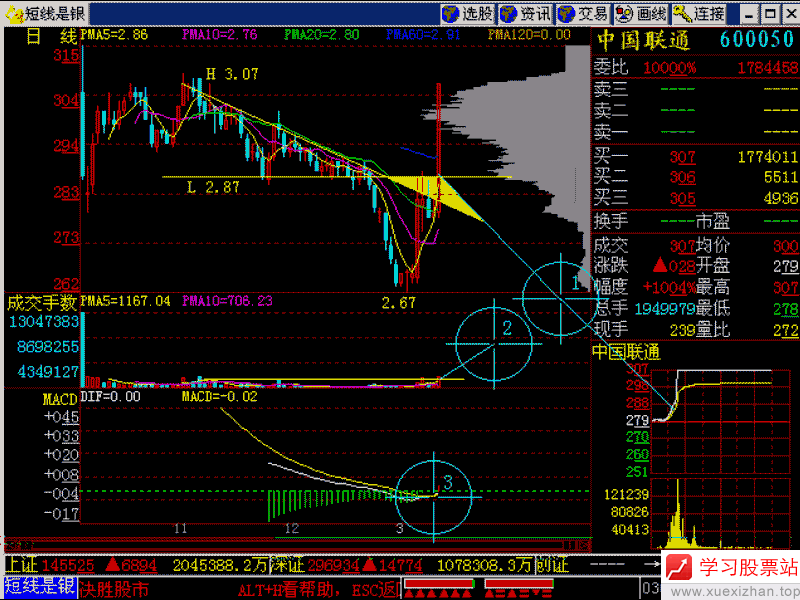Click the 2.67 low price label
This screenshot has height=600, width=800.
[x=398, y=303]
